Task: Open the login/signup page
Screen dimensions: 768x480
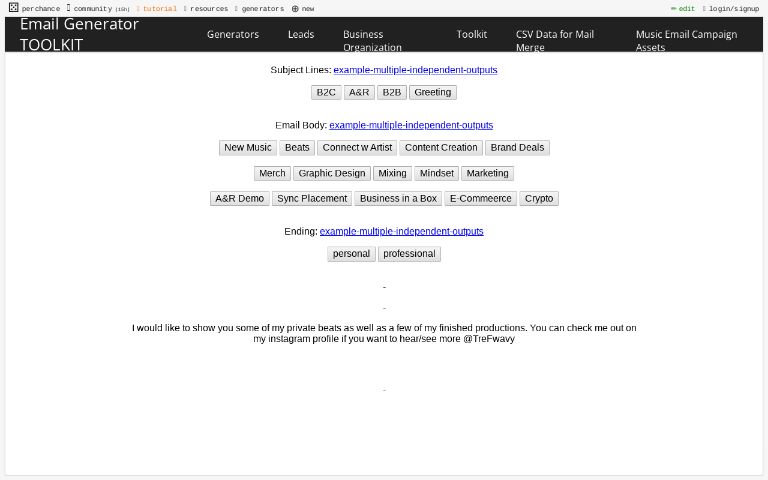Action: tap(733, 8)
